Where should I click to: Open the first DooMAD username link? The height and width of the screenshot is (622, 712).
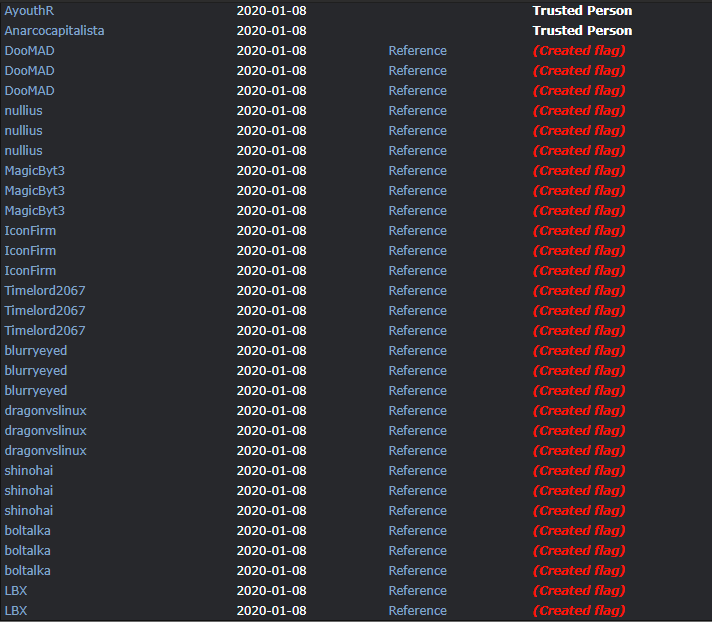pos(30,51)
